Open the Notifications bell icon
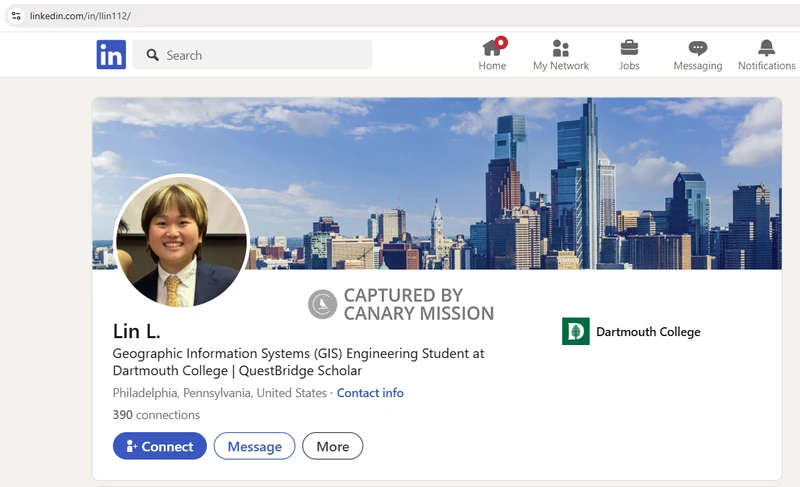Viewport: 800px width, 487px height. point(766,48)
